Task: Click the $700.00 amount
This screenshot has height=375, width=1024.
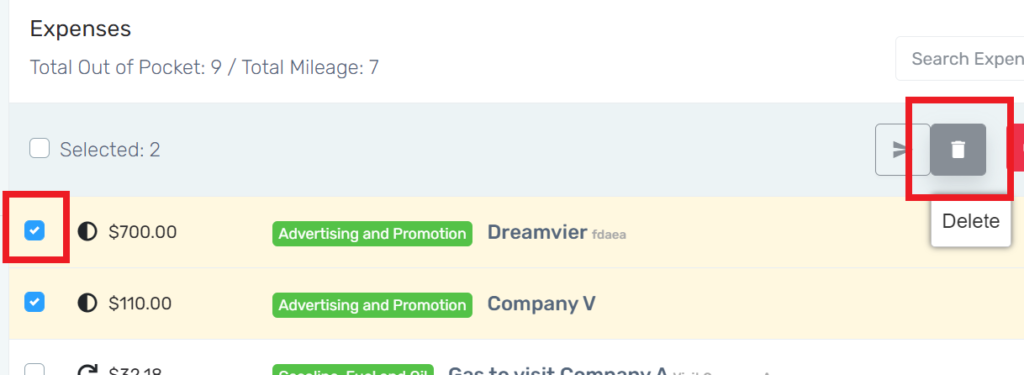Action: 142,232
